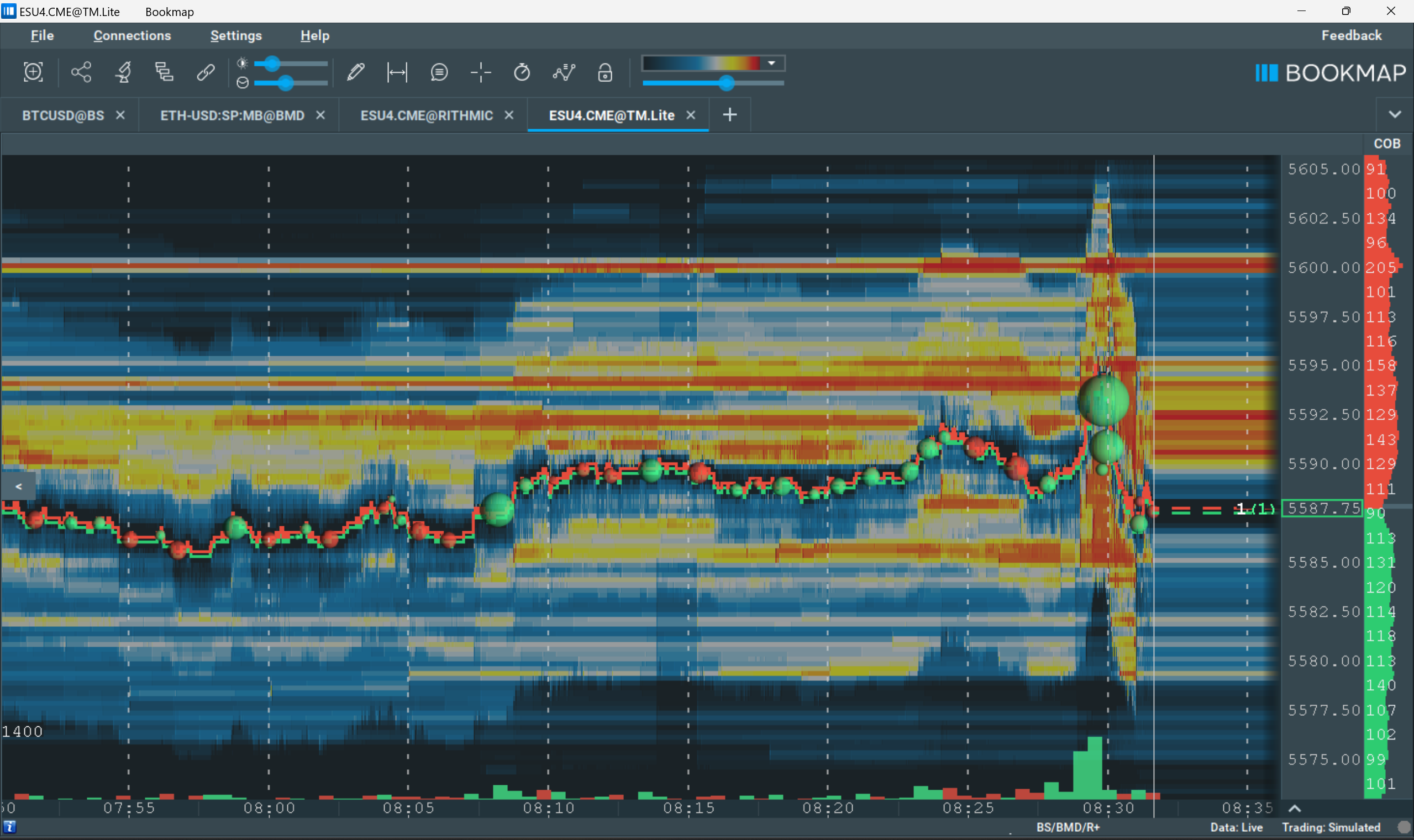Switch to the ETH-USD:SP:MB@BMD tab
The height and width of the screenshot is (840, 1414).
pos(232,115)
